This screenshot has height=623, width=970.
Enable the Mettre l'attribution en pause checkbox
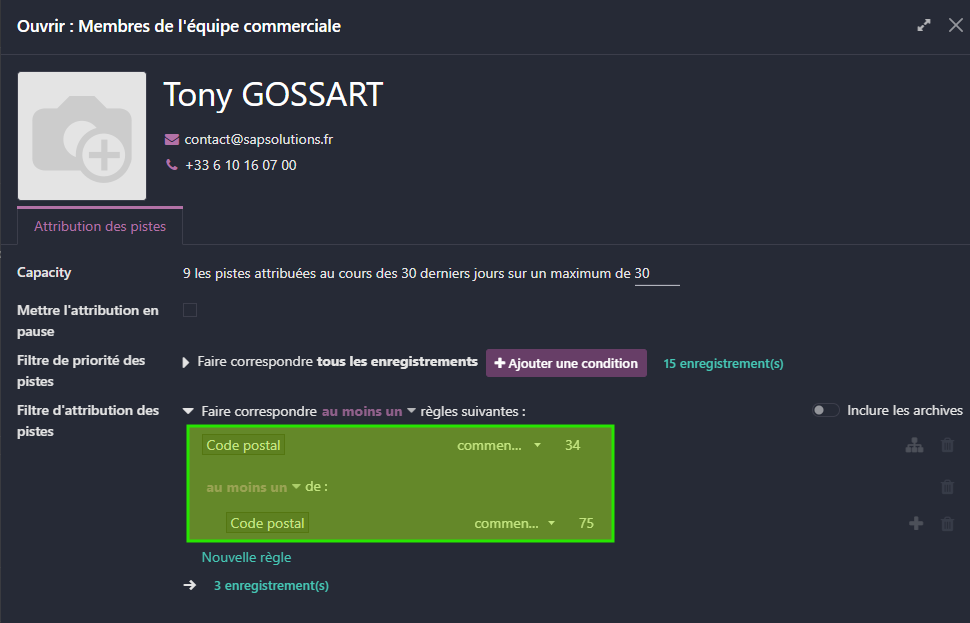pos(190,310)
